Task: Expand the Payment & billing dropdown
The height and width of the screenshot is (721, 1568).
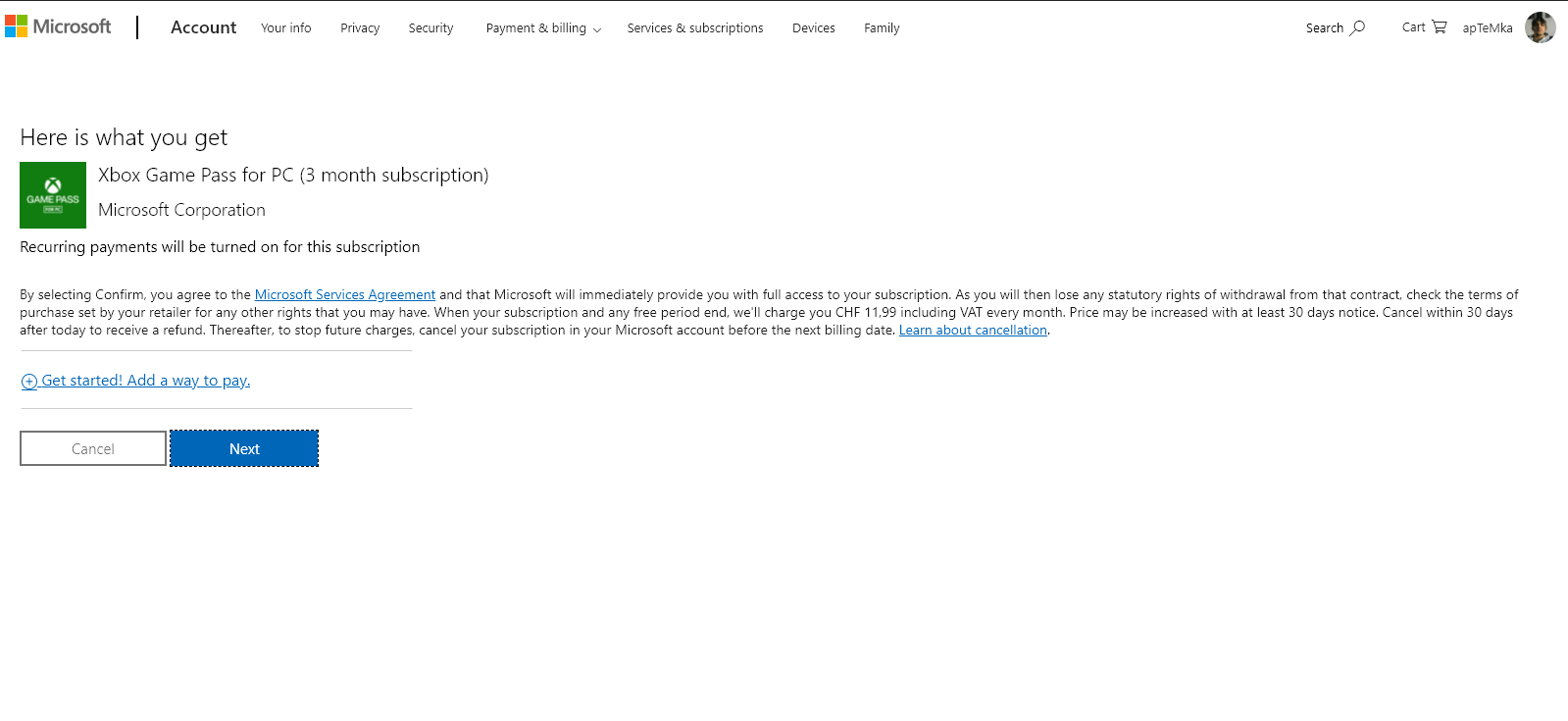Action: [x=543, y=28]
